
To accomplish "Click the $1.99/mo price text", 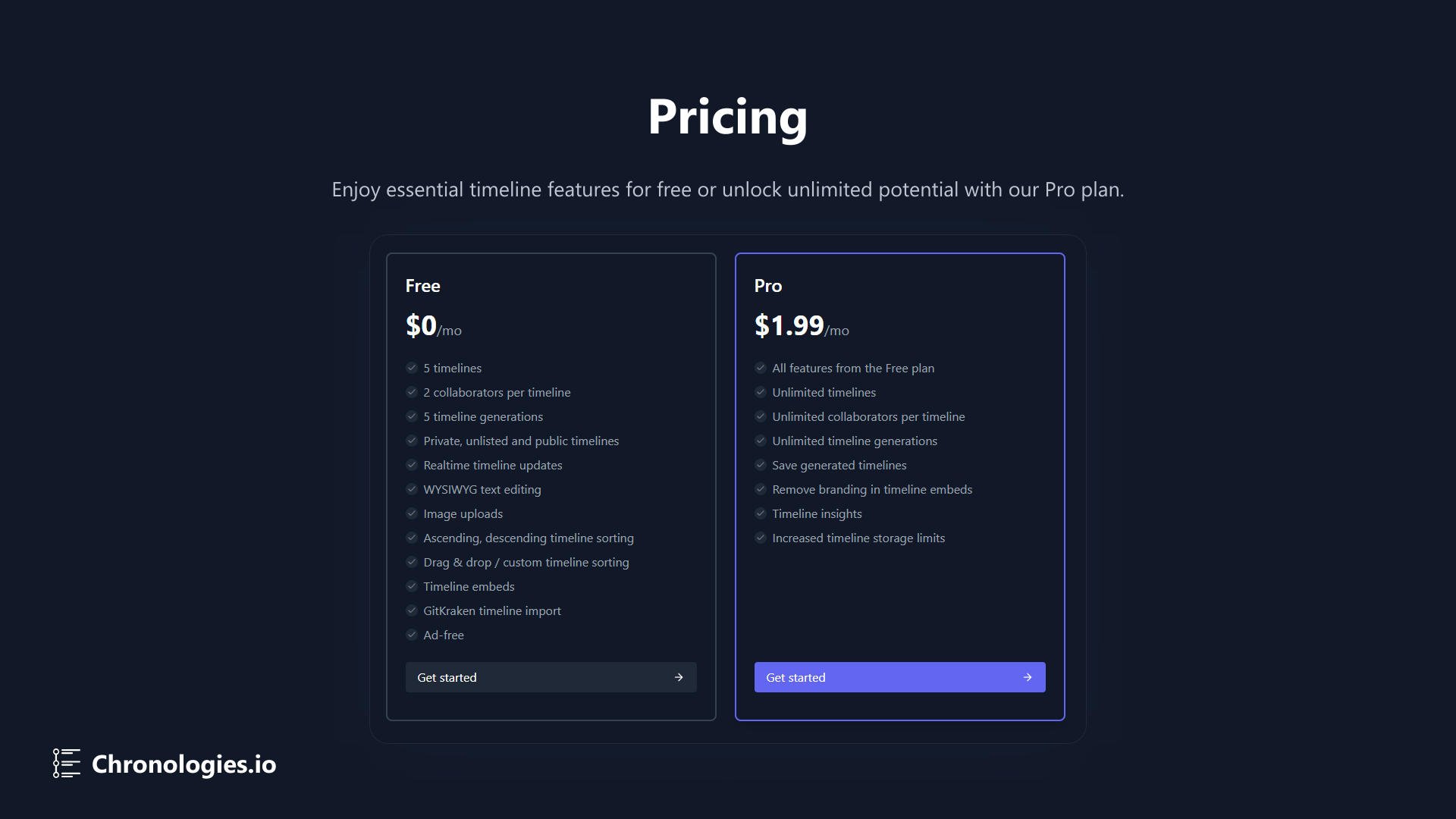I will (802, 326).
